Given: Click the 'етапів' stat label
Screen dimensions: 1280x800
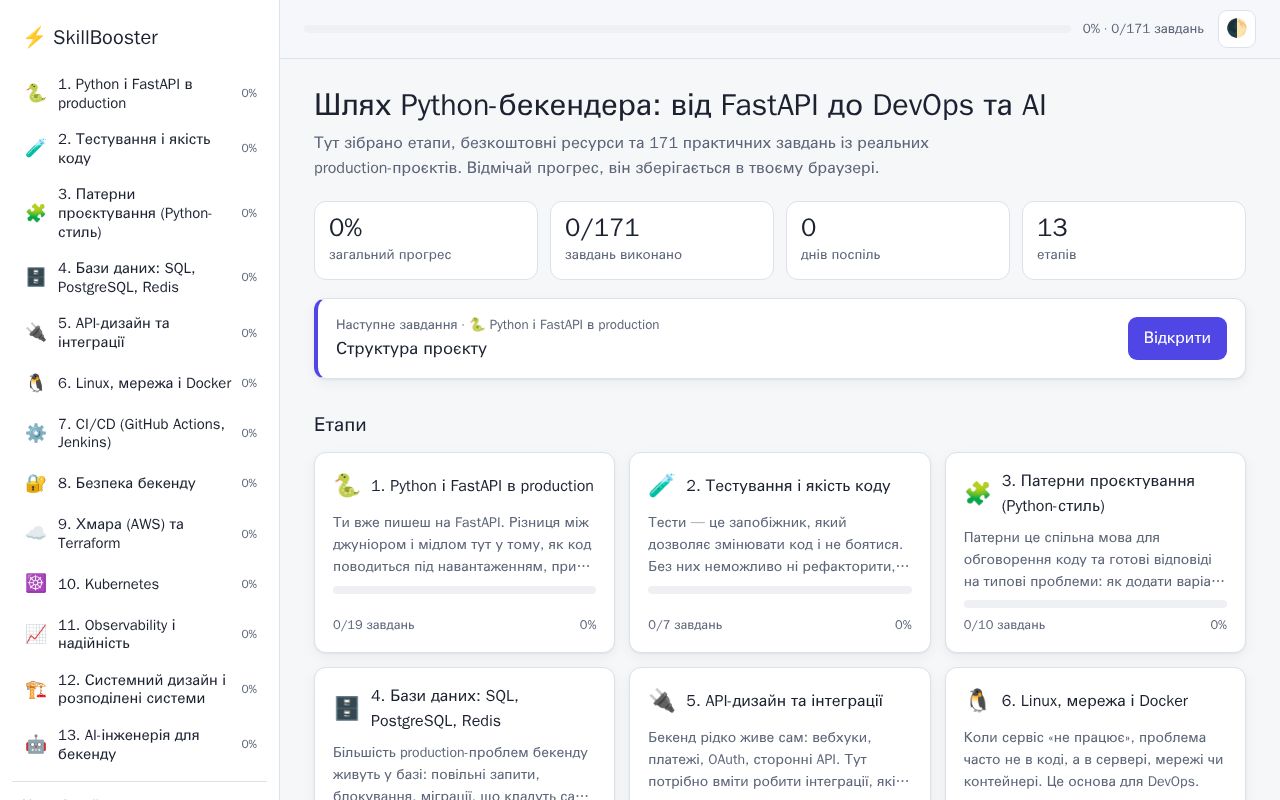Looking at the screenshot, I should click(1057, 255).
